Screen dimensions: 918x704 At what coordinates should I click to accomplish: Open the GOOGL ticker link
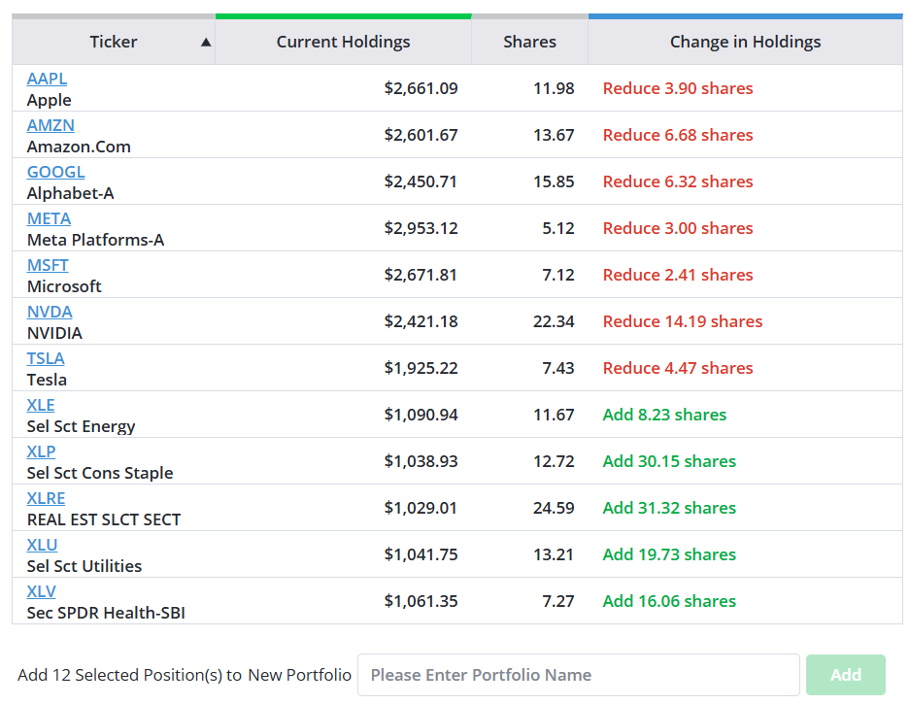pos(56,172)
